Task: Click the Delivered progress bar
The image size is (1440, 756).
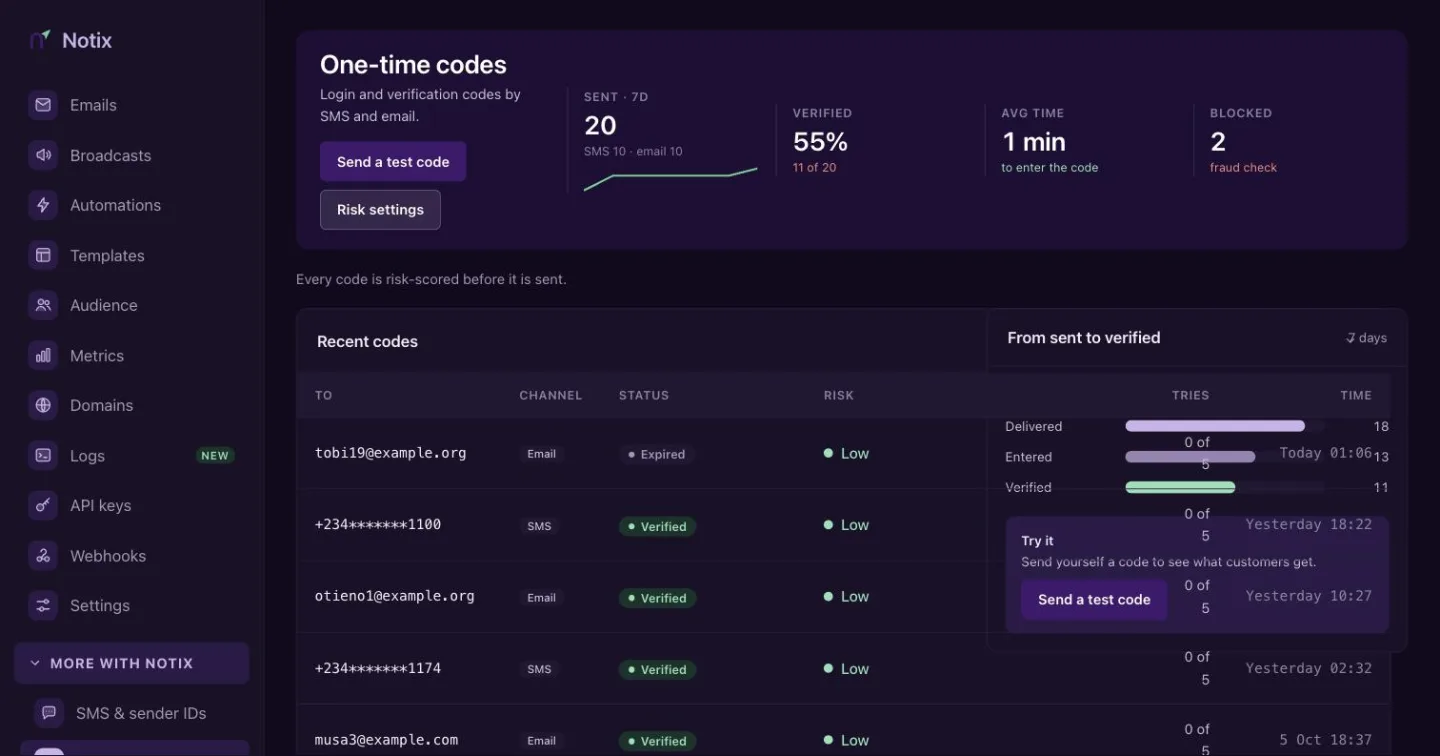Action: 1215,426
